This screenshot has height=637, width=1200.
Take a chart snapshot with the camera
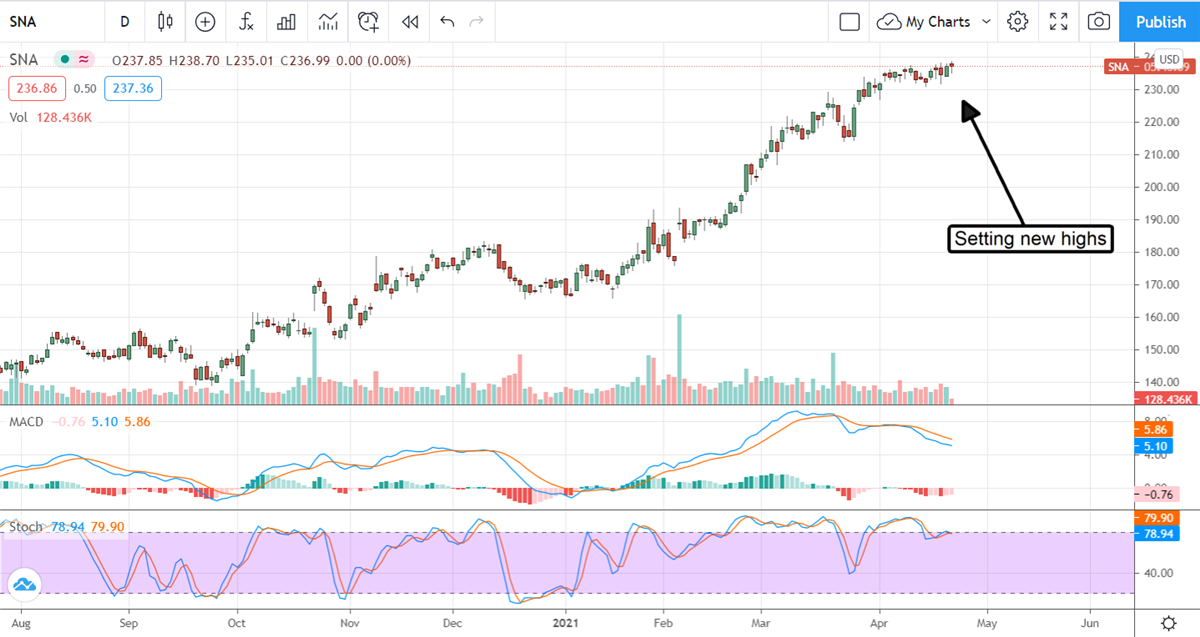pyautogui.click(x=1098, y=21)
